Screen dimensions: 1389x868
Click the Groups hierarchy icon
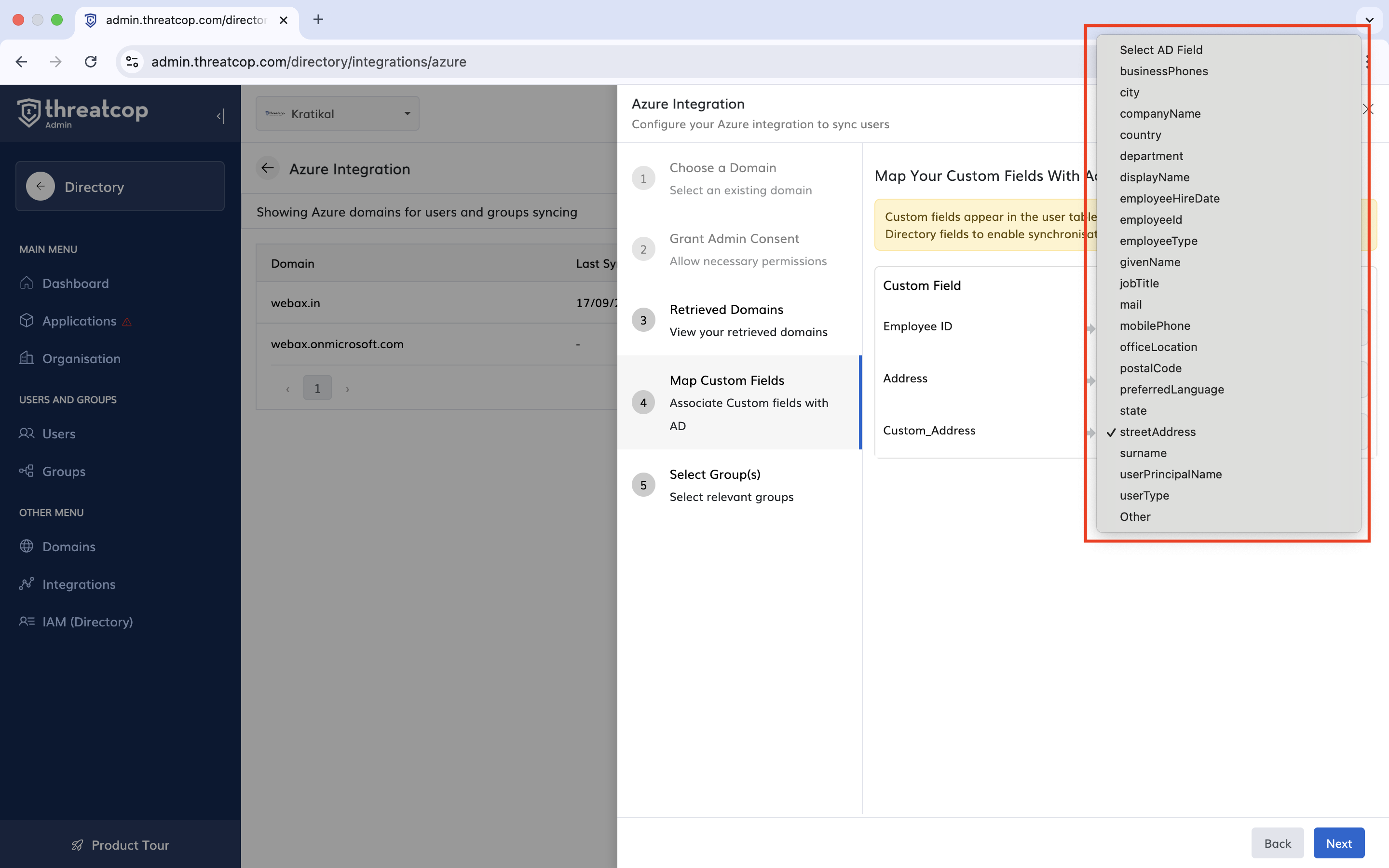(27, 471)
